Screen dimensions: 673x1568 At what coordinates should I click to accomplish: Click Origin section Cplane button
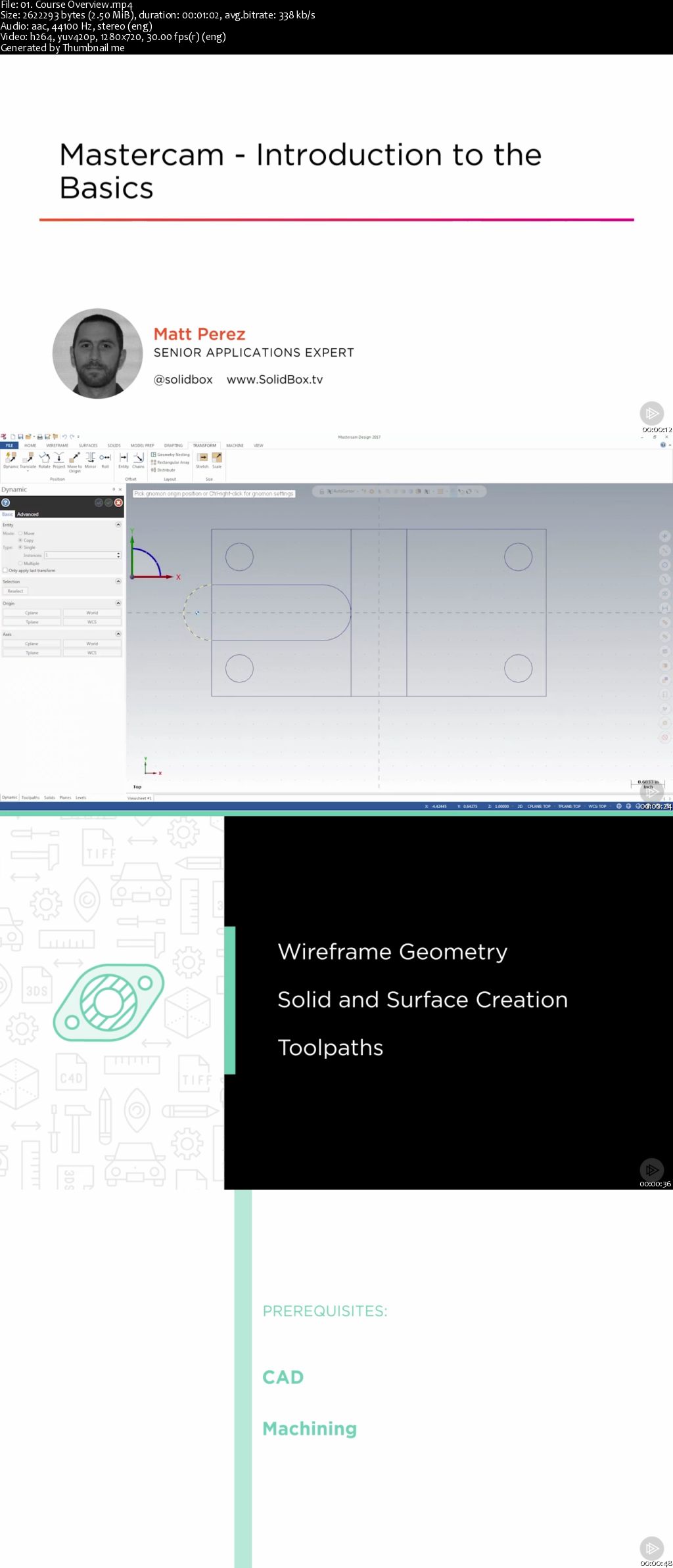(x=32, y=613)
